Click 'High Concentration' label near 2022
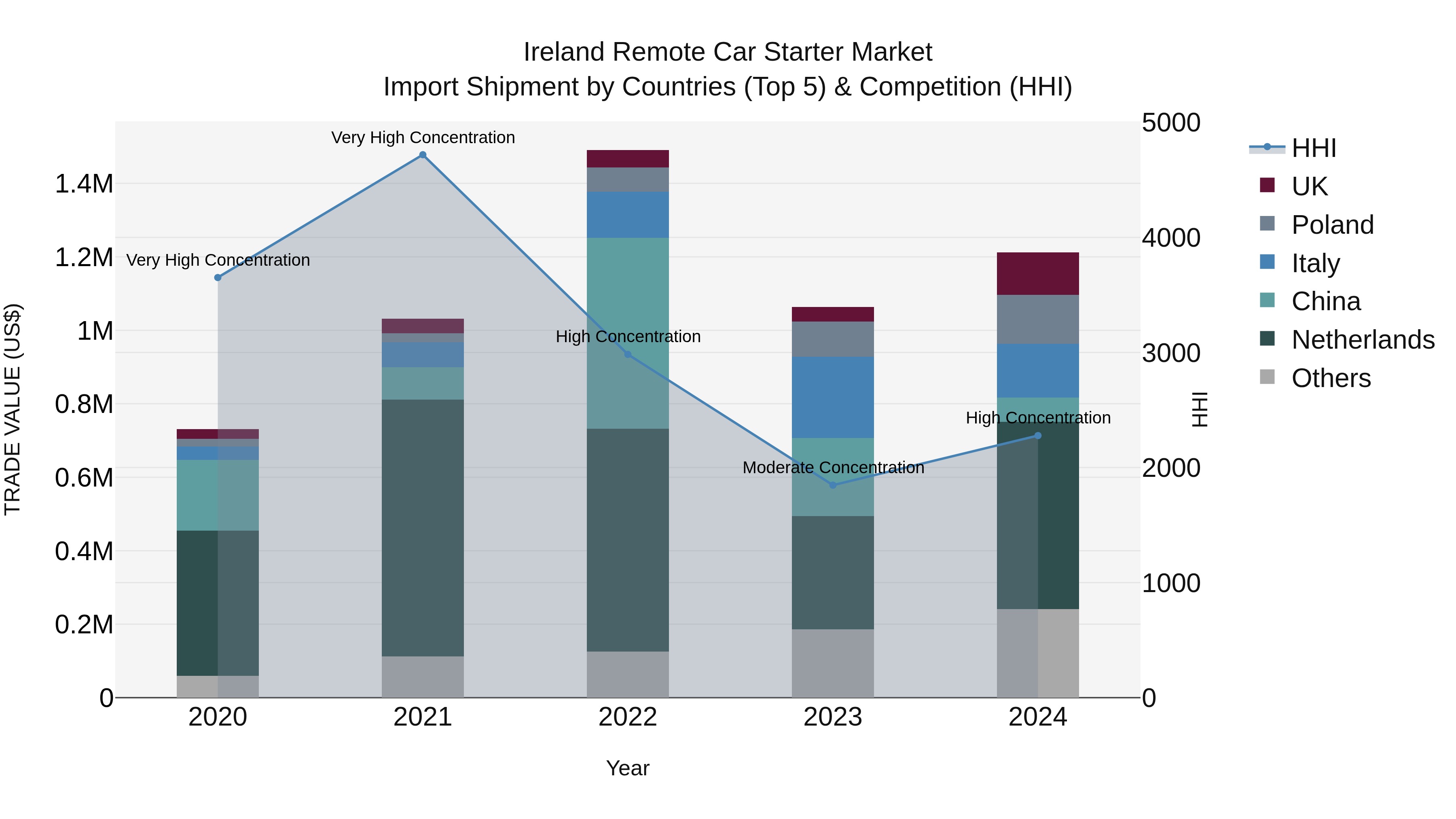Viewport: 1456px width, 819px height. [x=628, y=336]
